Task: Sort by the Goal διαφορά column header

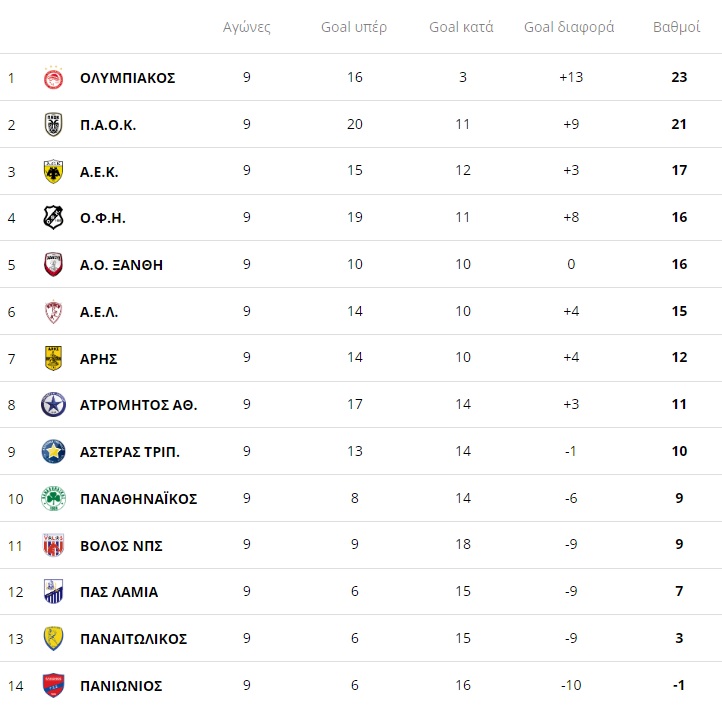Action: pos(569,27)
